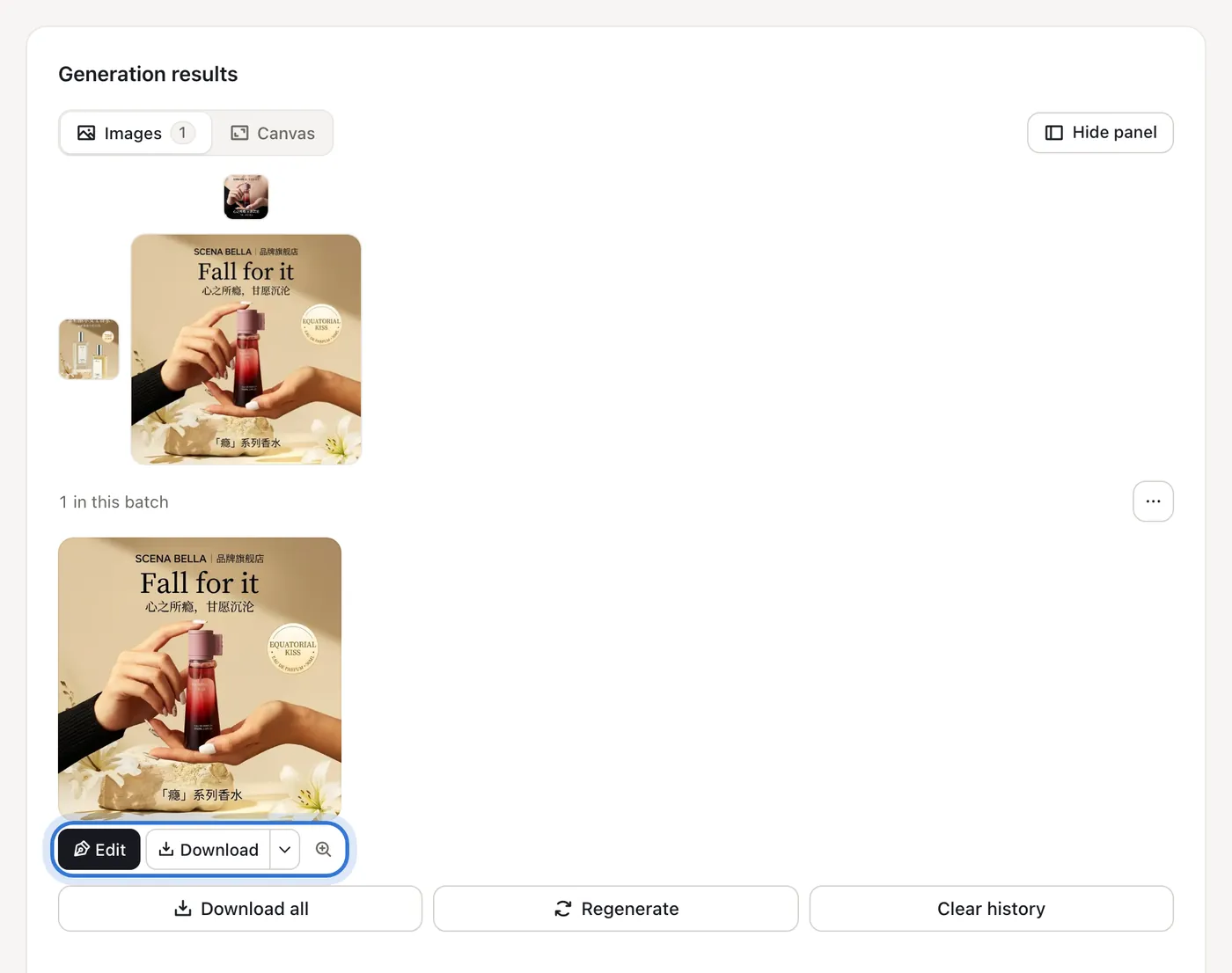This screenshot has height=973, width=1232.
Task: Open the batch result image above Edit
Action: [200, 678]
